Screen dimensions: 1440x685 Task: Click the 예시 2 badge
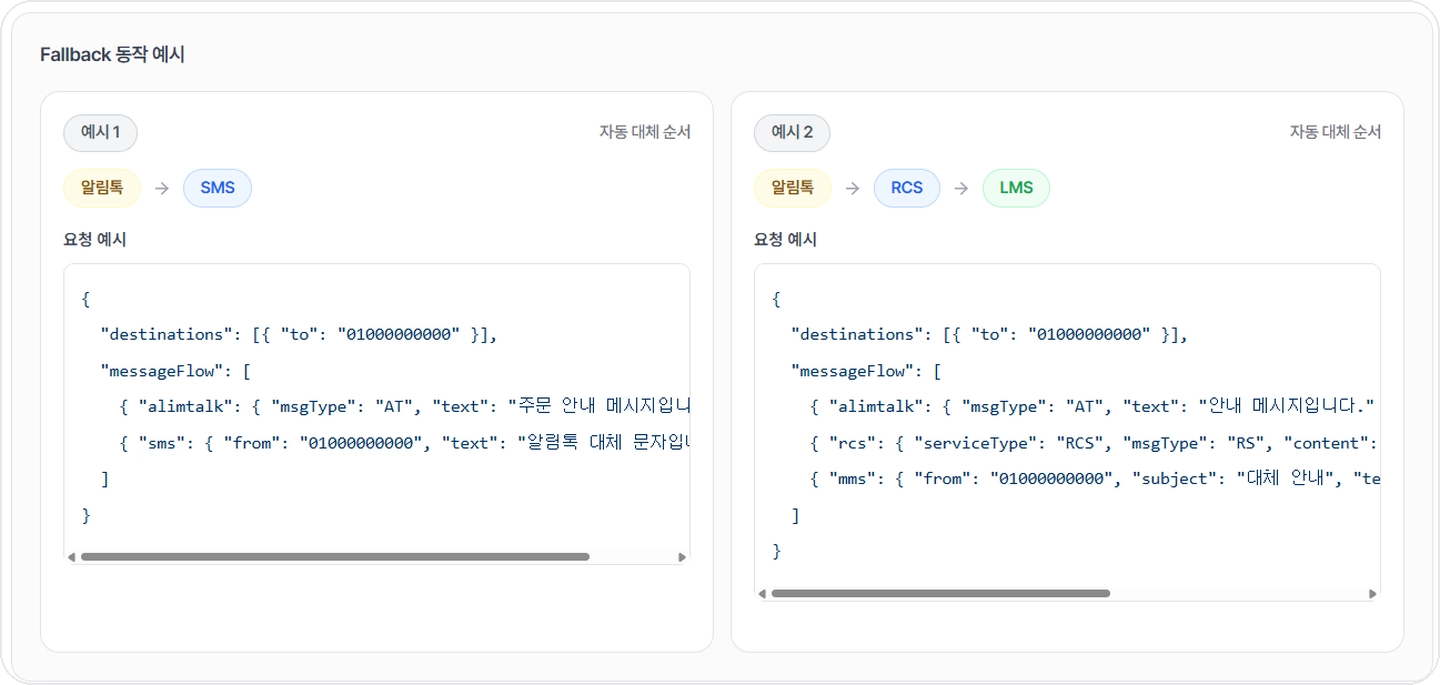[x=792, y=132]
